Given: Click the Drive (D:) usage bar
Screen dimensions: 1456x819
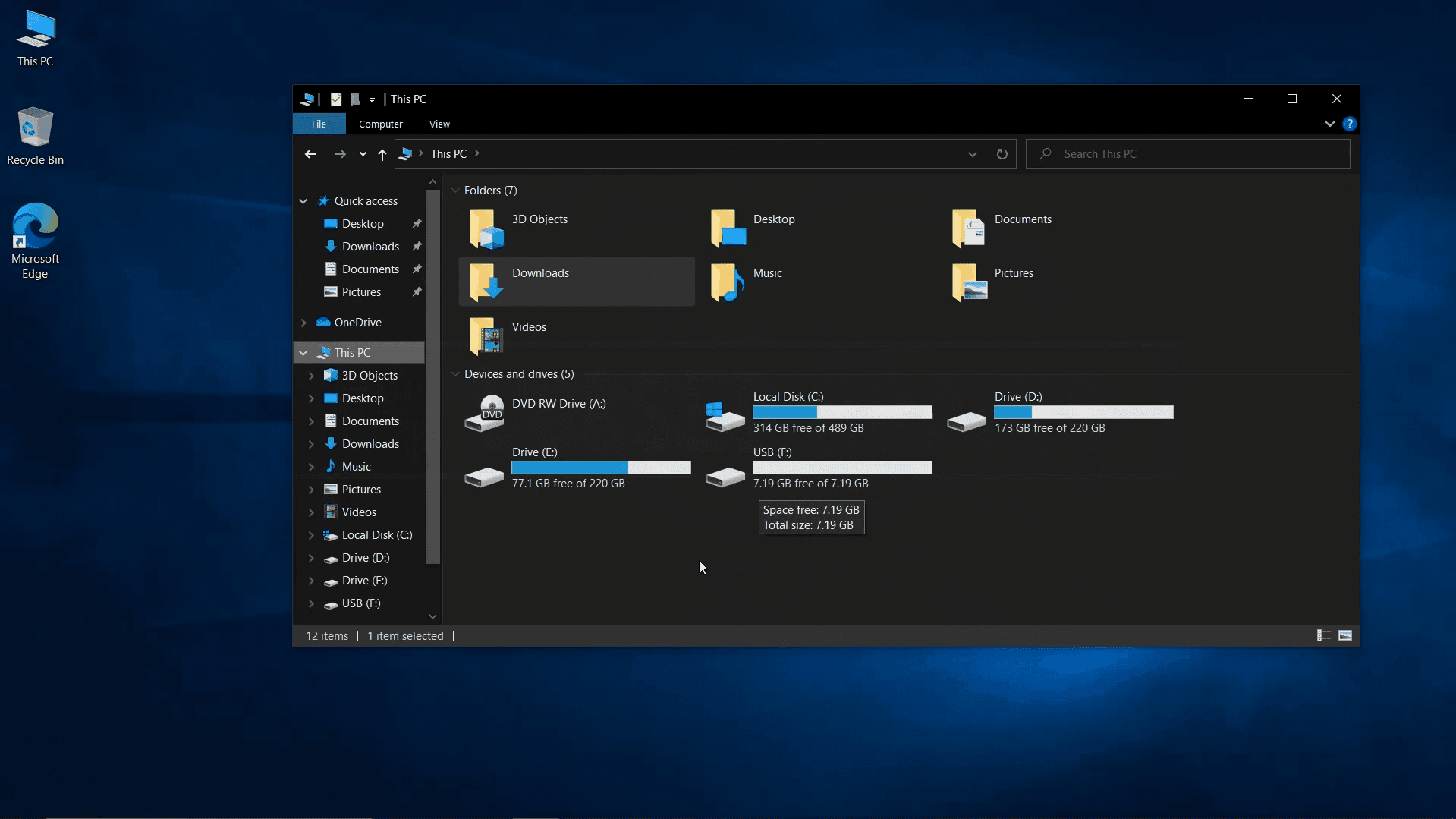Looking at the screenshot, I should [x=1083, y=412].
